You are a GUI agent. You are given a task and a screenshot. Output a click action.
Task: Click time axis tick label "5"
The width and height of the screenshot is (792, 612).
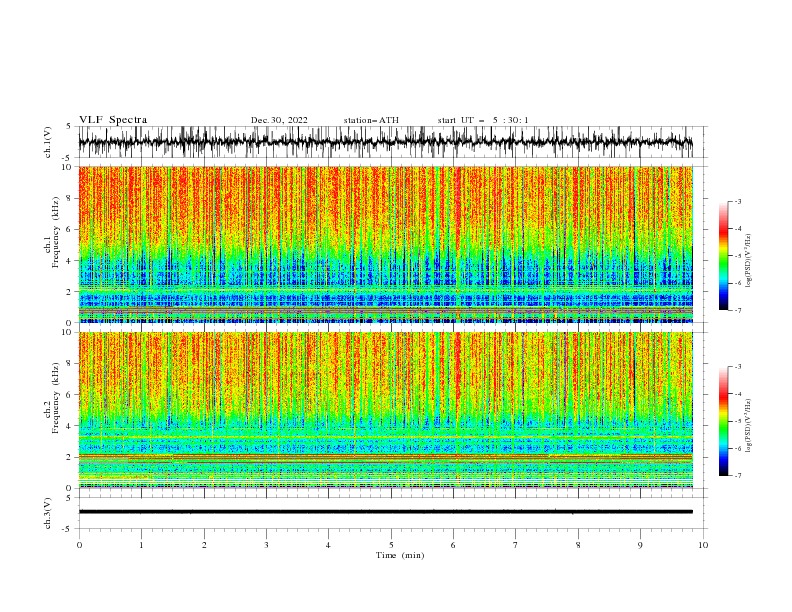pos(391,545)
